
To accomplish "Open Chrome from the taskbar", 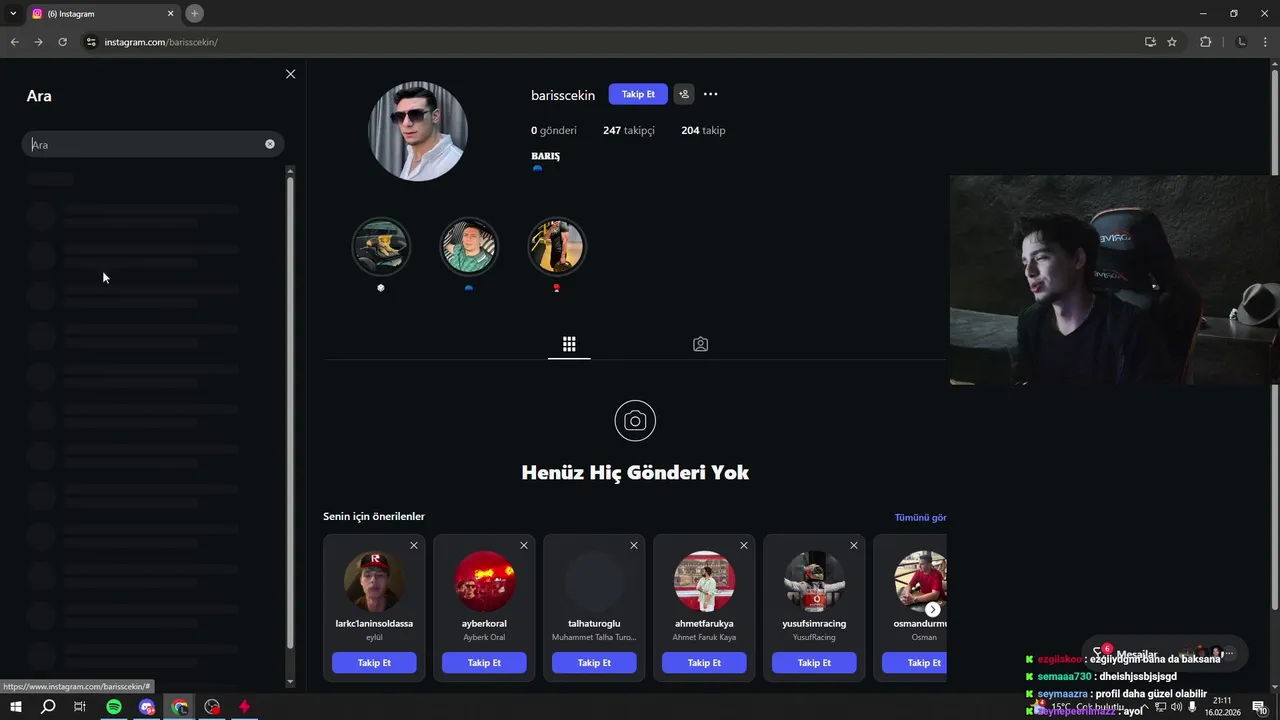I will [x=180, y=707].
